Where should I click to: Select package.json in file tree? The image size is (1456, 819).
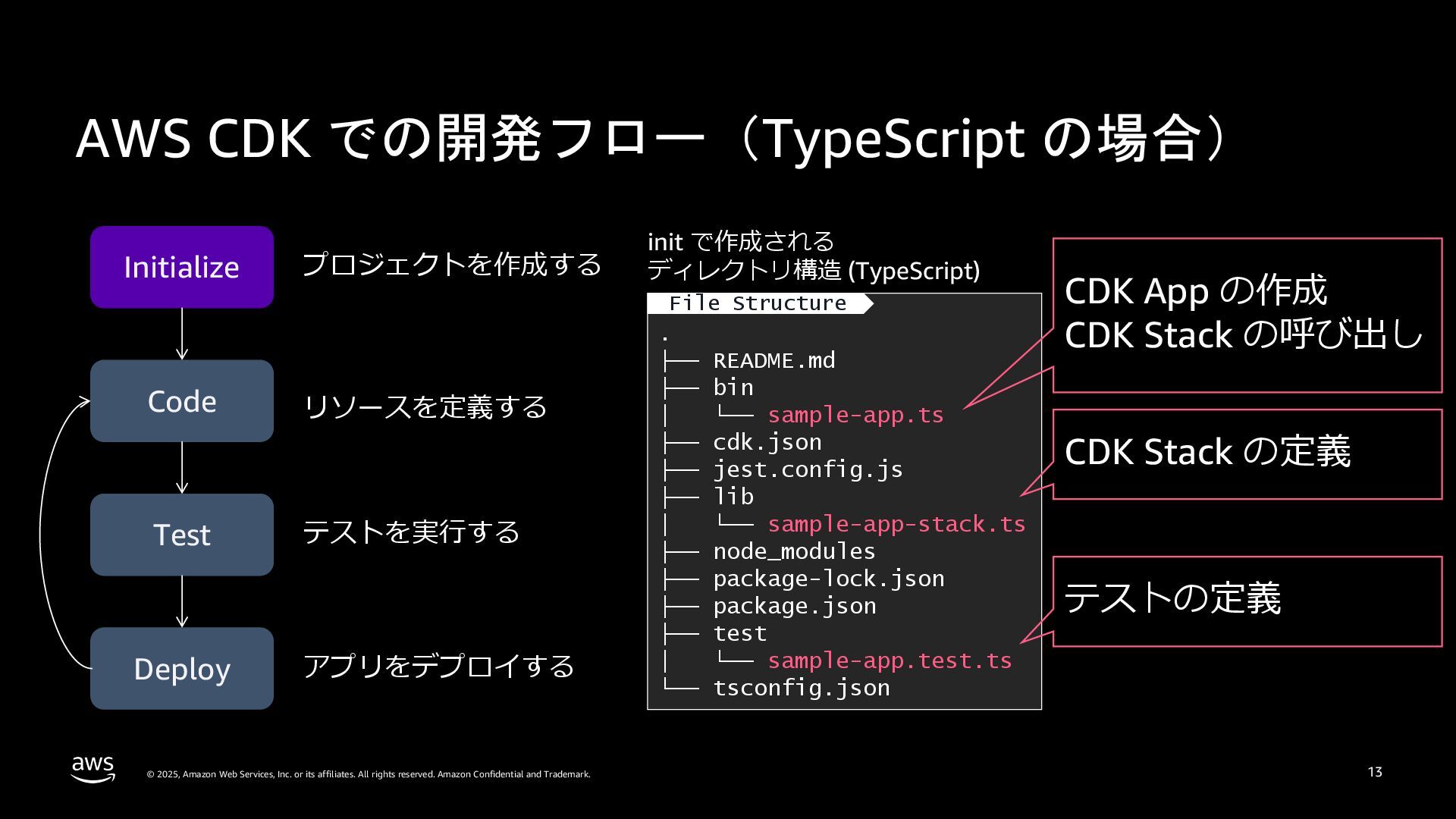click(x=795, y=606)
